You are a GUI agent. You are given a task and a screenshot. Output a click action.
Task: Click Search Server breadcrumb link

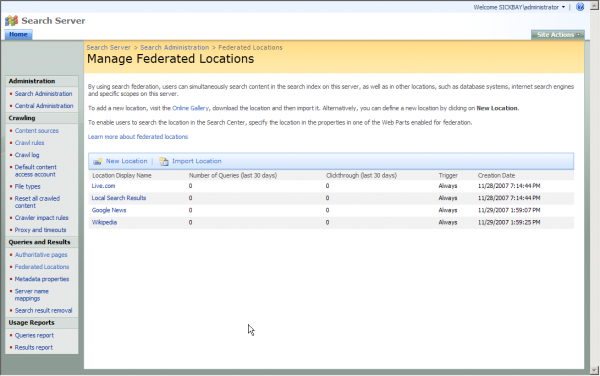(x=109, y=47)
